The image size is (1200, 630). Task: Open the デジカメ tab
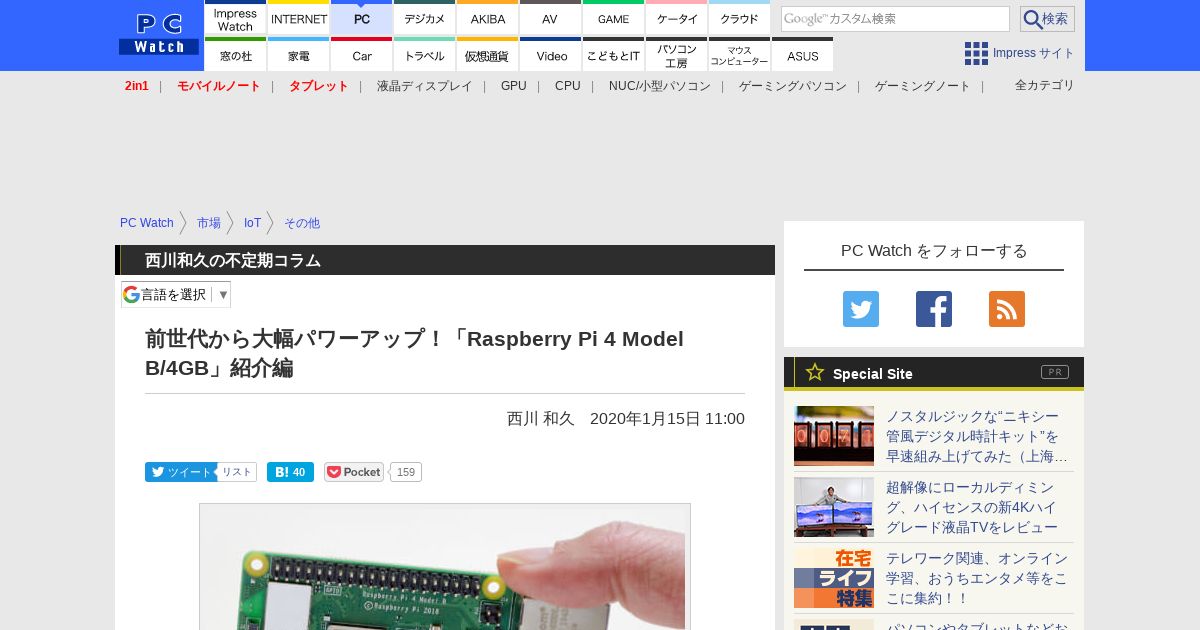tap(425, 17)
